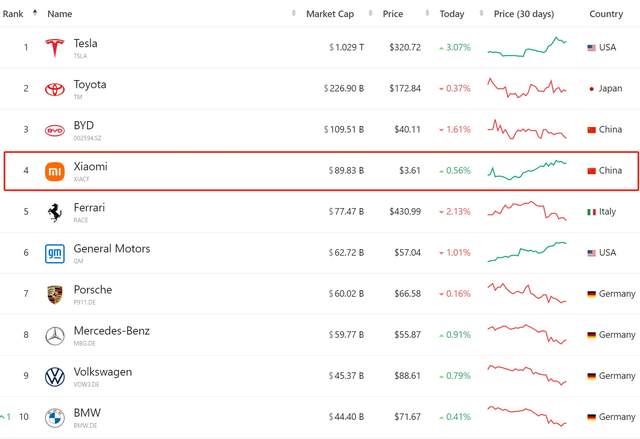The width and height of the screenshot is (640, 439).
Task: Open the Toyota company link
Action: [90, 84]
